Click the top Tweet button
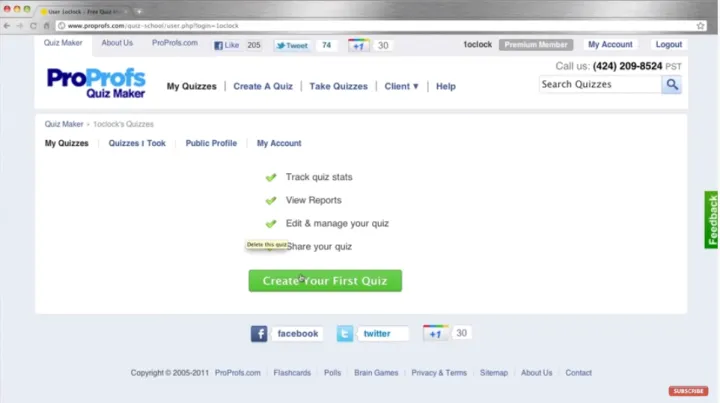 click(x=292, y=45)
